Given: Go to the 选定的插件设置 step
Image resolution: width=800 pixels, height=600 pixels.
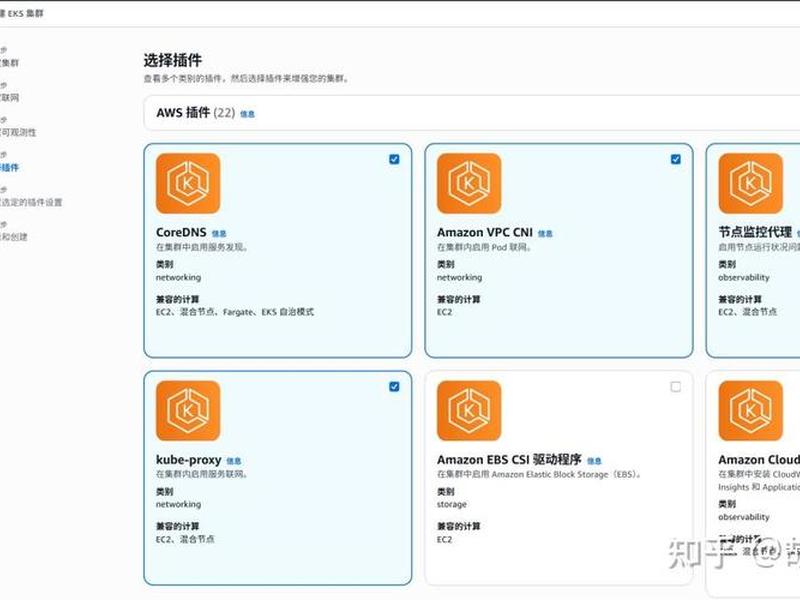Looking at the screenshot, I should pyautogui.click(x=31, y=202).
